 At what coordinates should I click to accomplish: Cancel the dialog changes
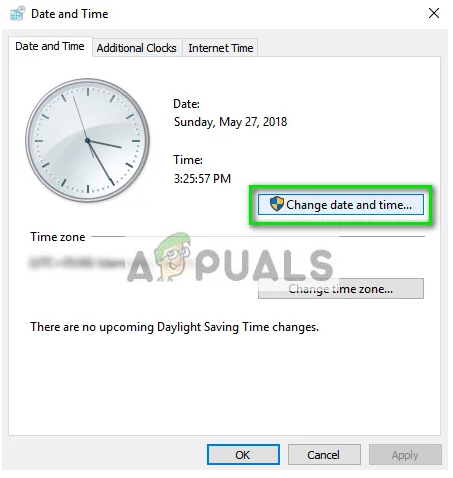(324, 455)
